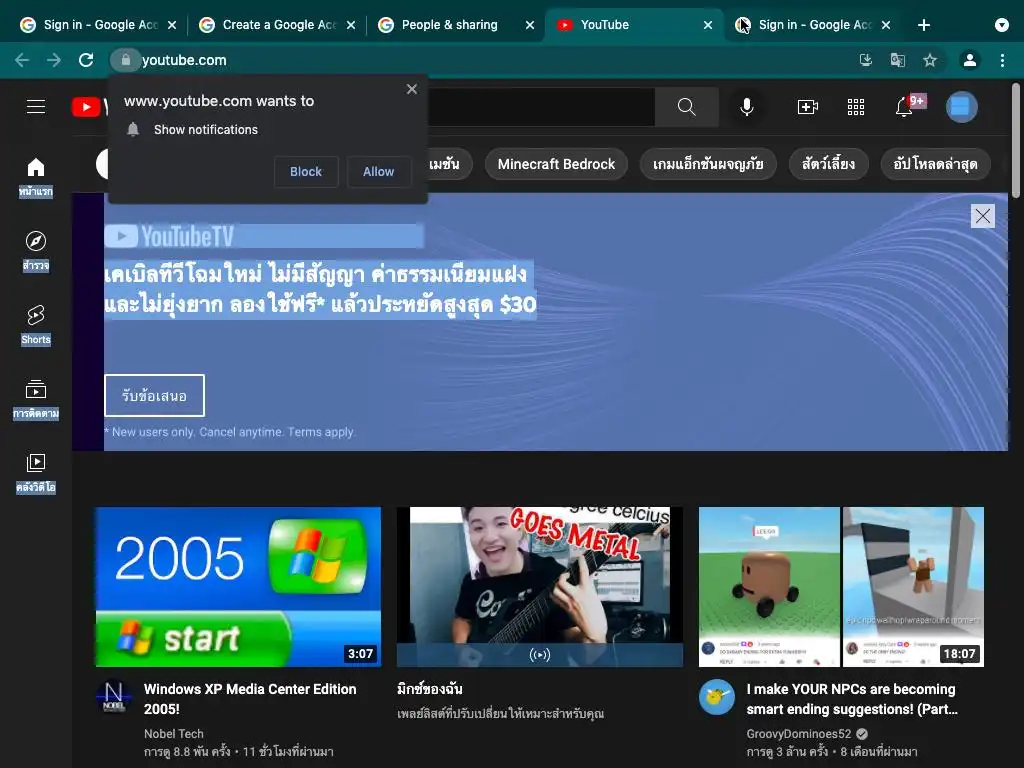Open I make YOUR NPCs video title
This screenshot has height=768, width=1024.
point(852,699)
